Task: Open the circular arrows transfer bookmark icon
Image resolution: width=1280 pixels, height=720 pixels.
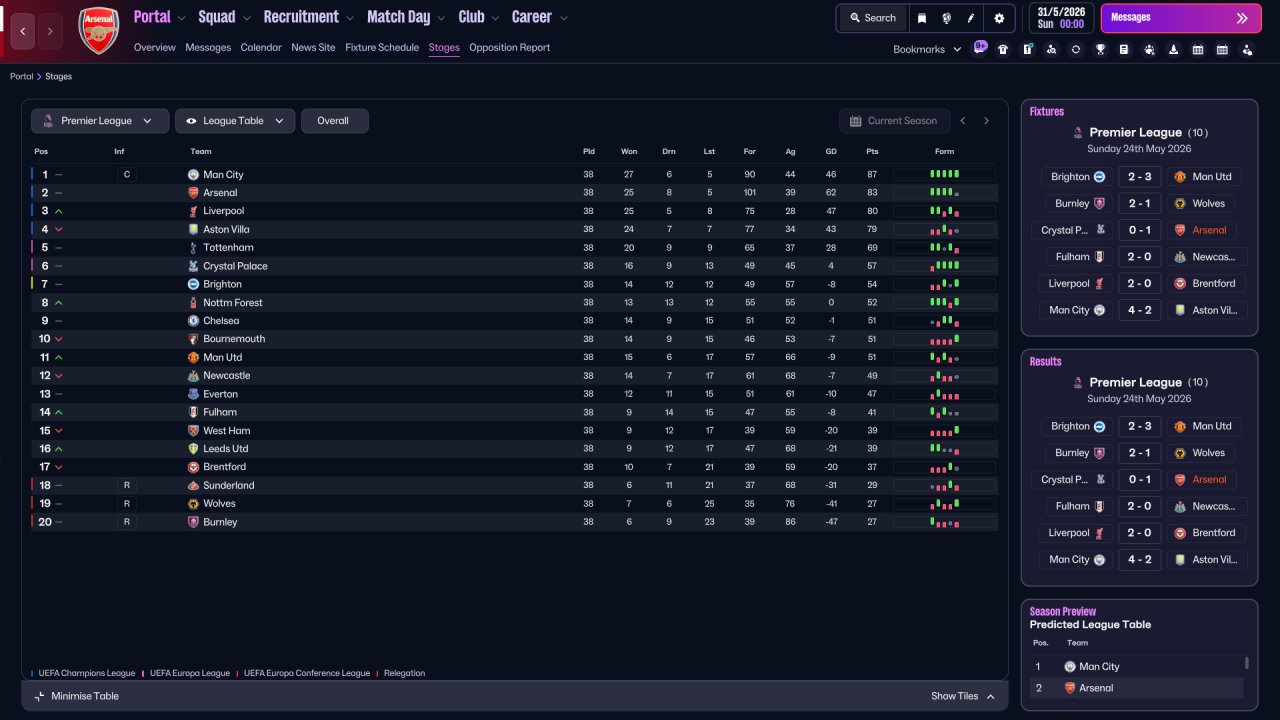Action: [1075, 49]
